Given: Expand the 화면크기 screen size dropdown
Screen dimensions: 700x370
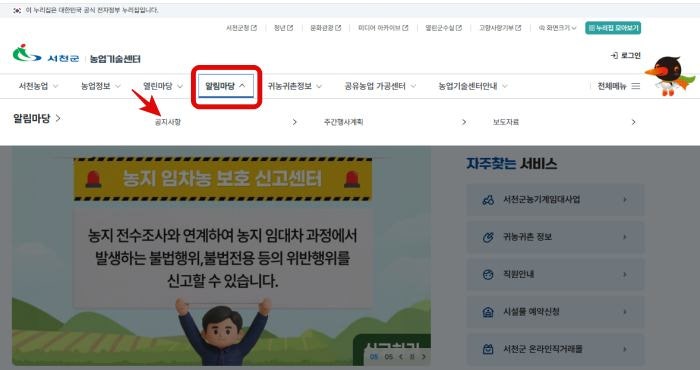Looking at the screenshot, I should tap(558, 28).
